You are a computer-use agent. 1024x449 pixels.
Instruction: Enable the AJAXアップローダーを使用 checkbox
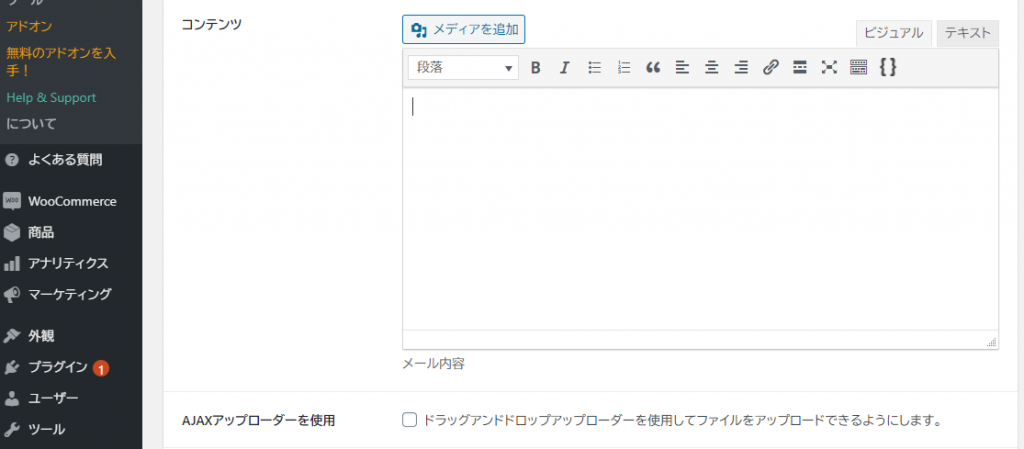409,420
